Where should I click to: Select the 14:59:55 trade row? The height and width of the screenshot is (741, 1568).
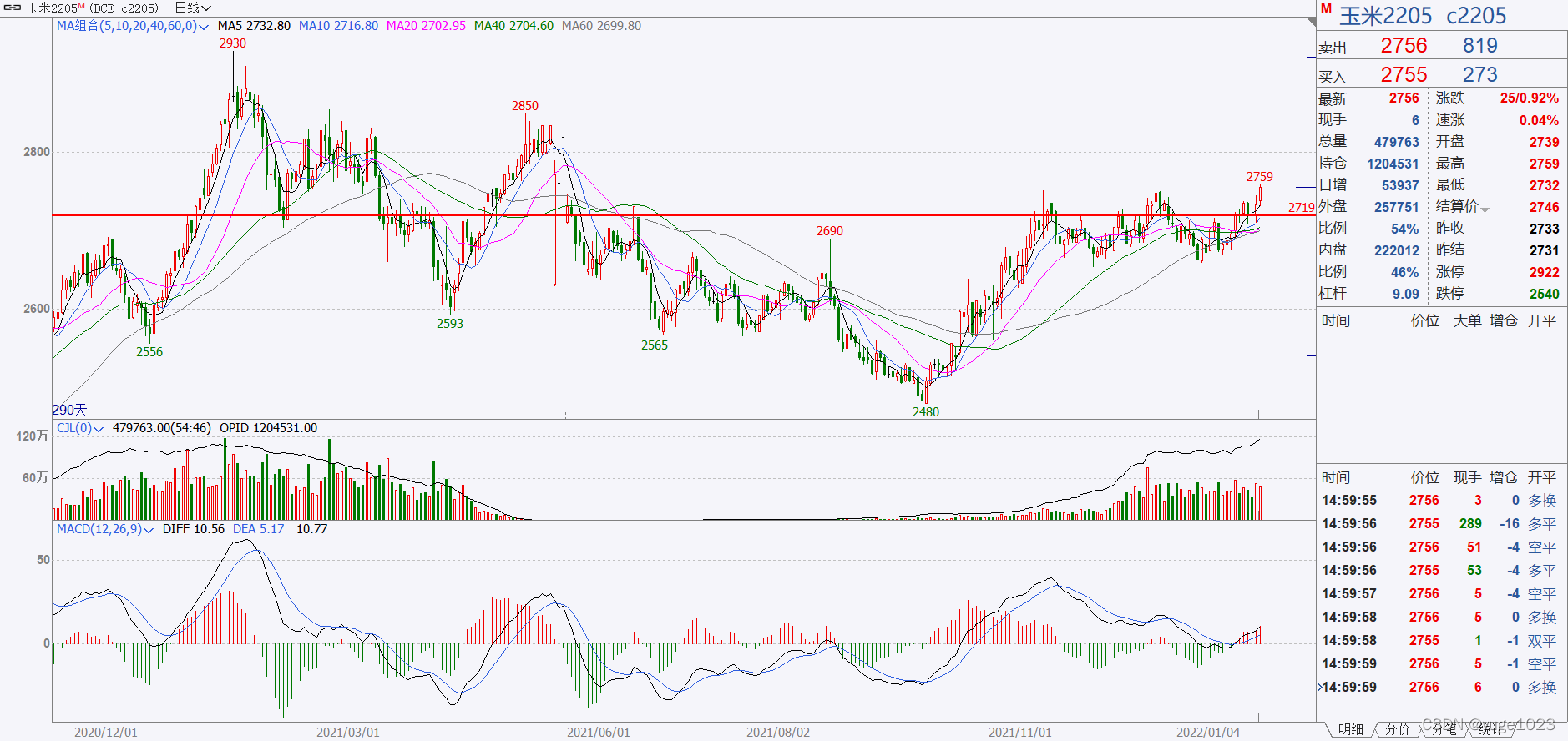(1440, 501)
